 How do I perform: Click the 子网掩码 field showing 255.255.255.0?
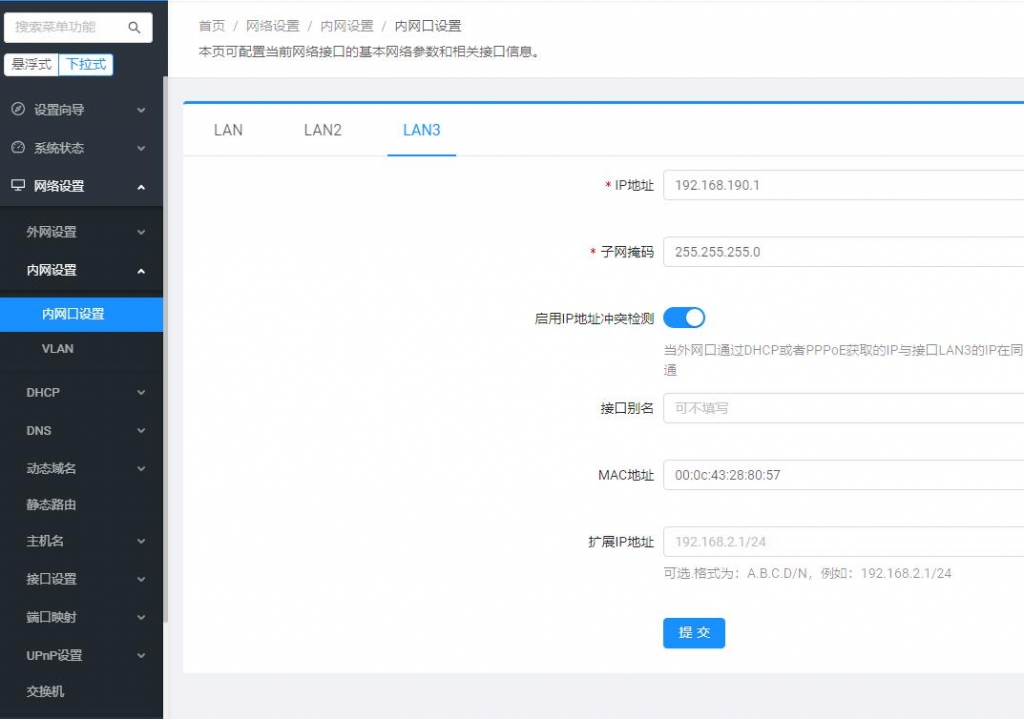[x=844, y=251]
